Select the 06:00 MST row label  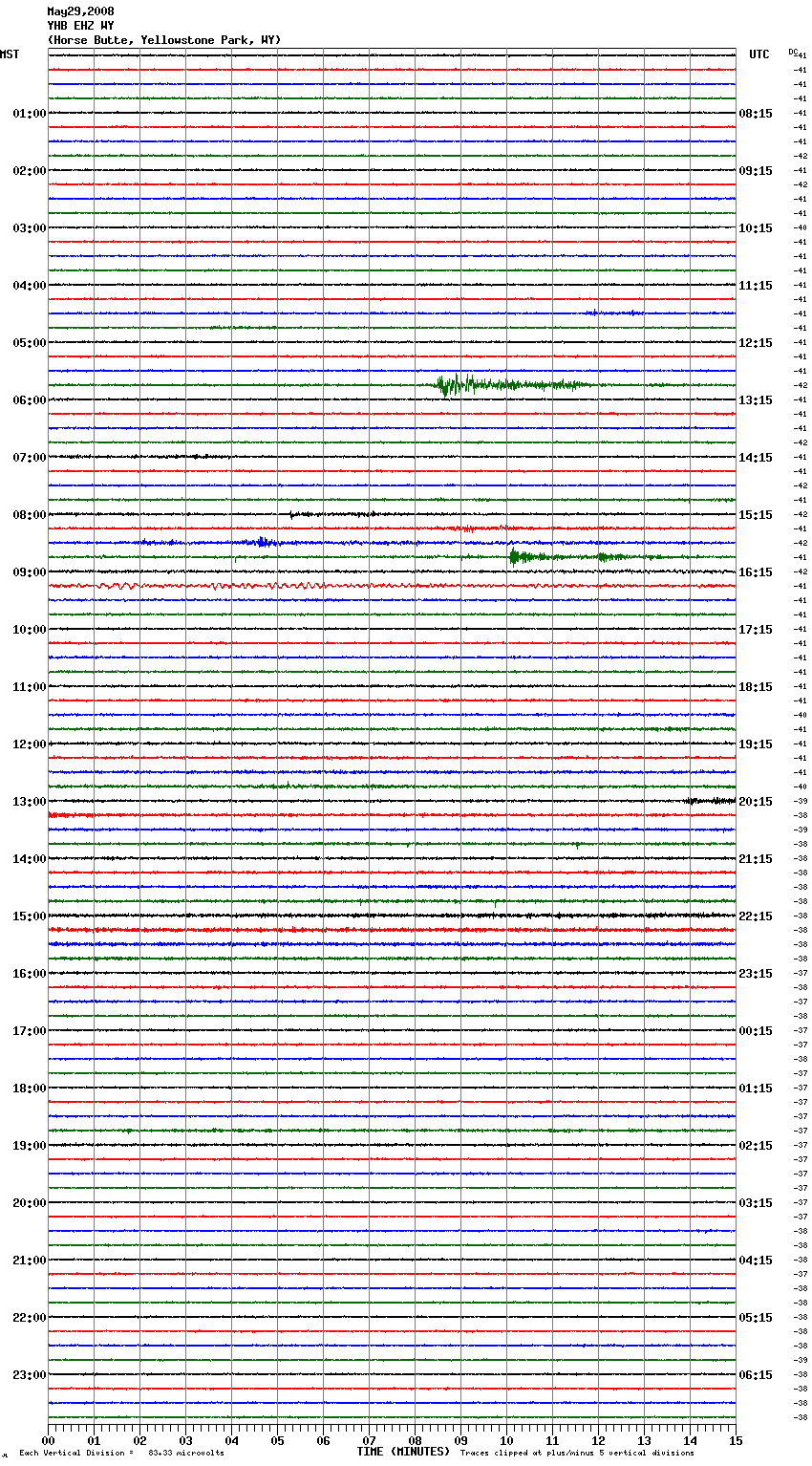30,400
